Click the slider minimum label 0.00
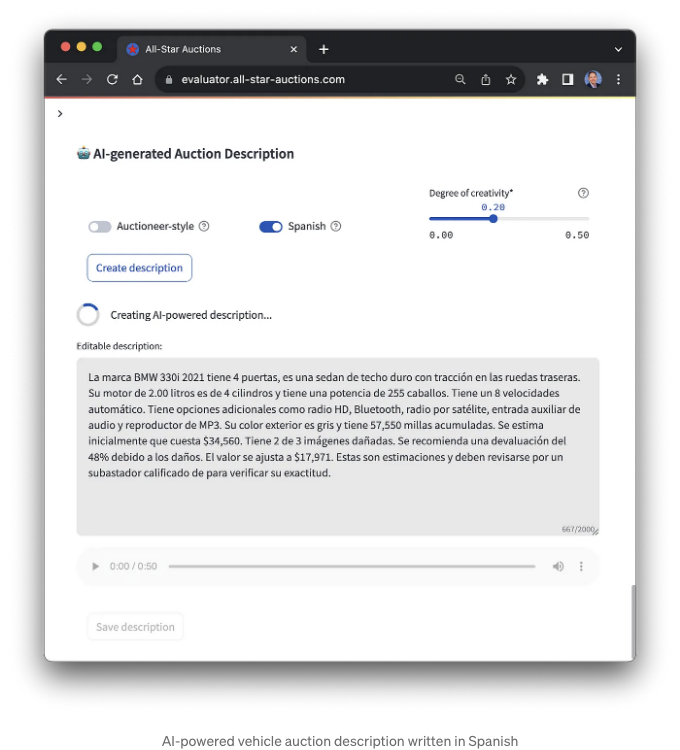Viewport: 680px width, 750px height. (x=441, y=235)
